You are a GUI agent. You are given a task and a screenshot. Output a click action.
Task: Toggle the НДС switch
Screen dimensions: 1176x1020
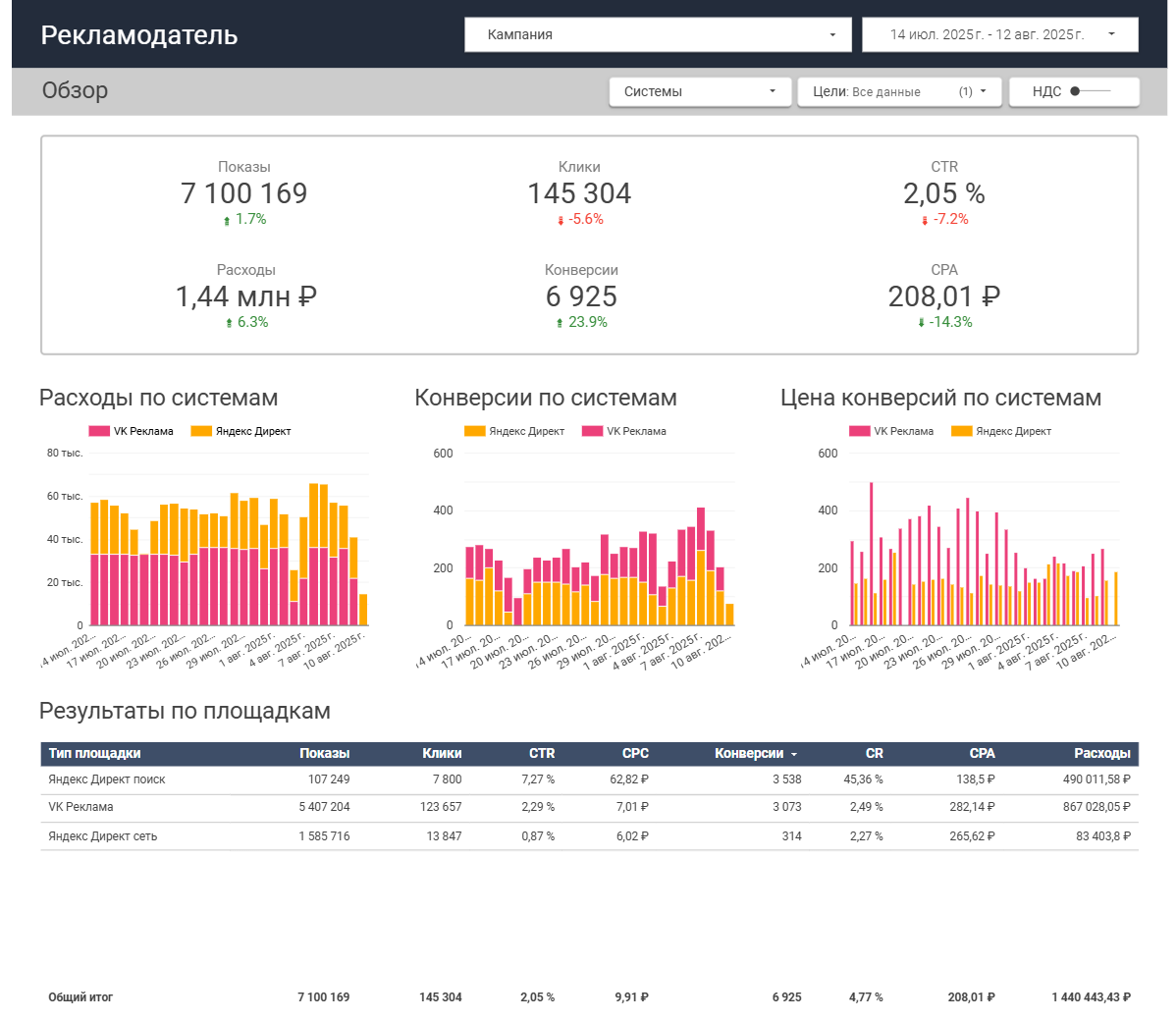(x=1089, y=91)
